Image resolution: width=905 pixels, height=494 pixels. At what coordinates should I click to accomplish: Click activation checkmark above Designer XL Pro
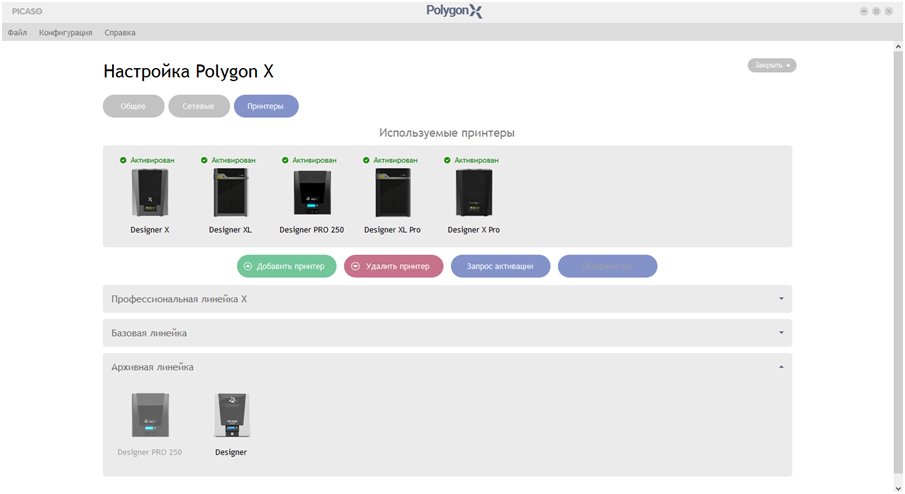click(x=366, y=160)
